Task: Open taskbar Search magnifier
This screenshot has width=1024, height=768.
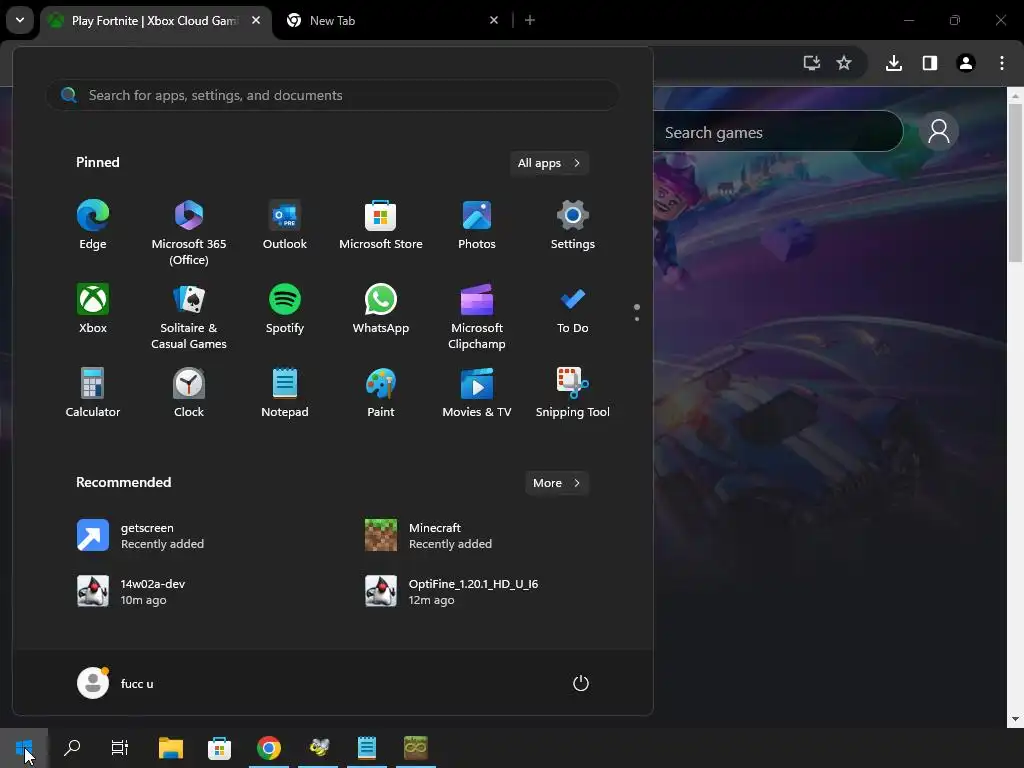Action: coord(72,748)
